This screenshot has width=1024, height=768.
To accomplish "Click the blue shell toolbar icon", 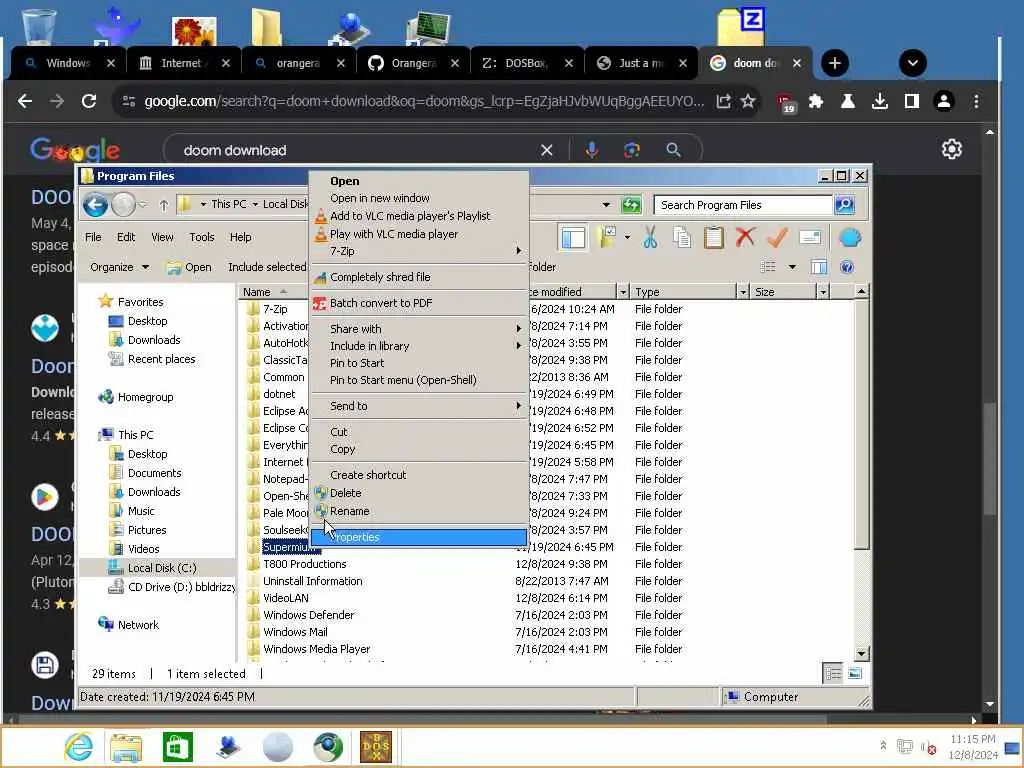I will [x=850, y=238].
